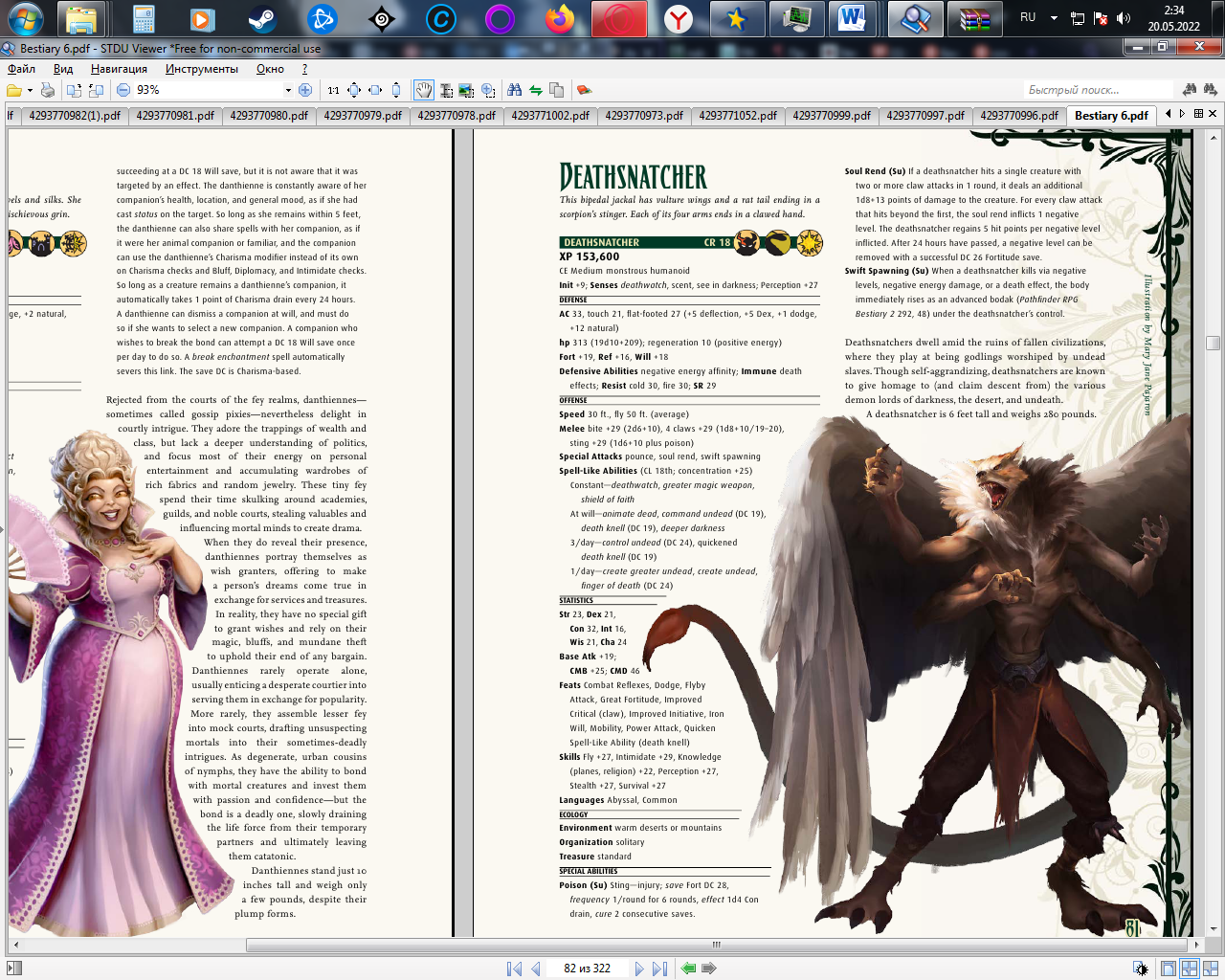Switch to the 4293770973.pdf tab
1225x980 pixels.
click(x=644, y=116)
